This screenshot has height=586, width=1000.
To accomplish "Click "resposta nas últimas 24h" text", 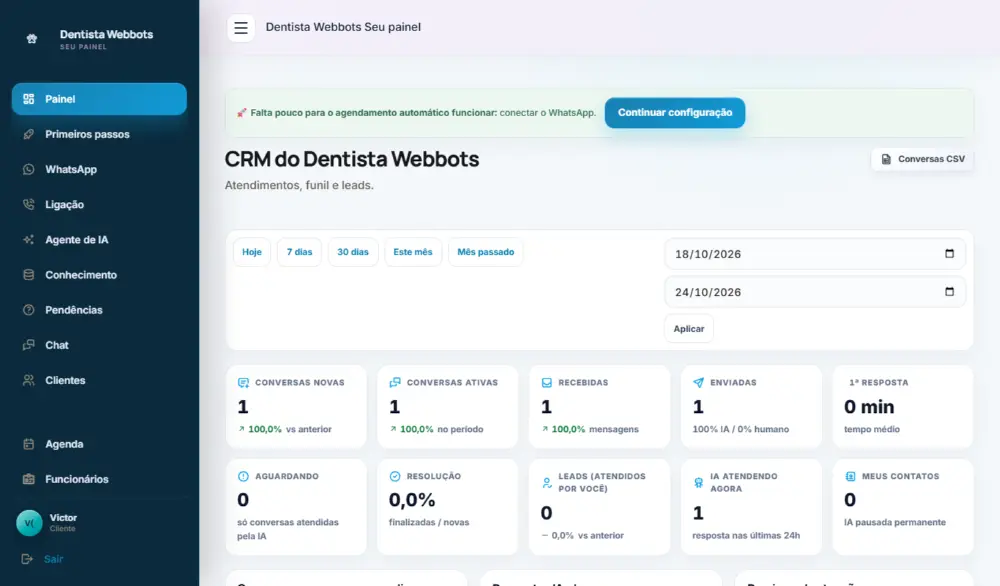I will coord(746,536).
